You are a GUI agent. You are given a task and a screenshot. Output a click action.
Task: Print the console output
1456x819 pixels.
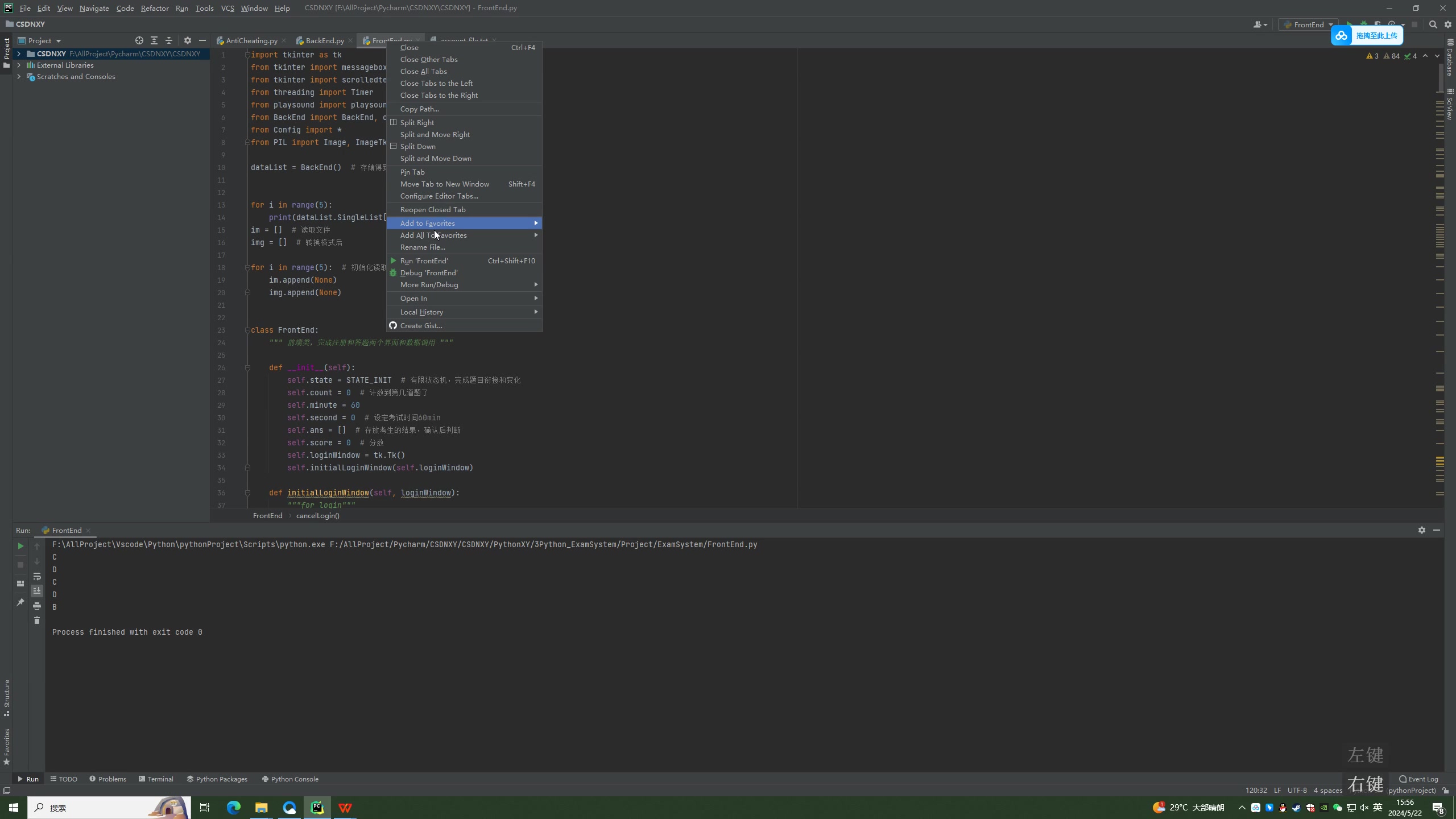tap(37, 606)
